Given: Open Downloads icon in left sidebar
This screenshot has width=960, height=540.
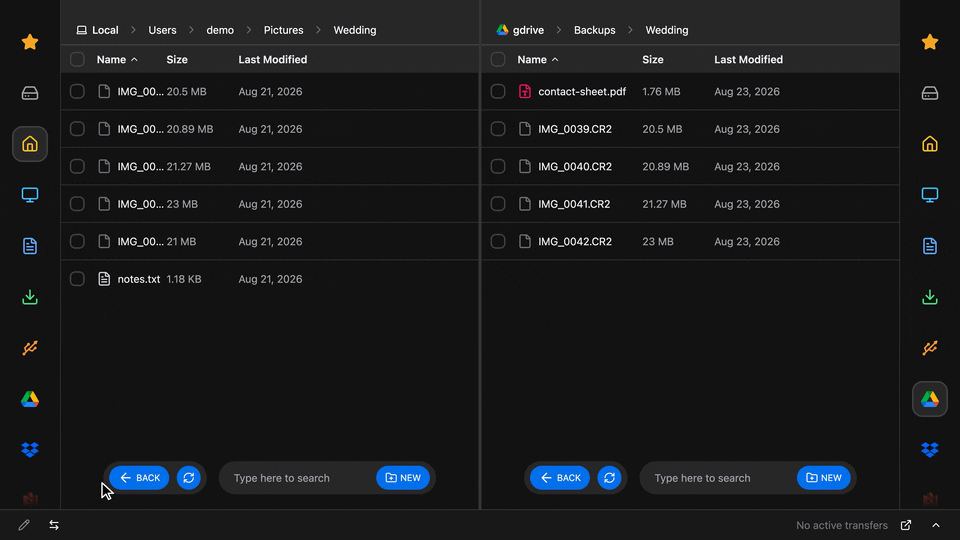Looking at the screenshot, I should pyautogui.click(x=30, y=297).
